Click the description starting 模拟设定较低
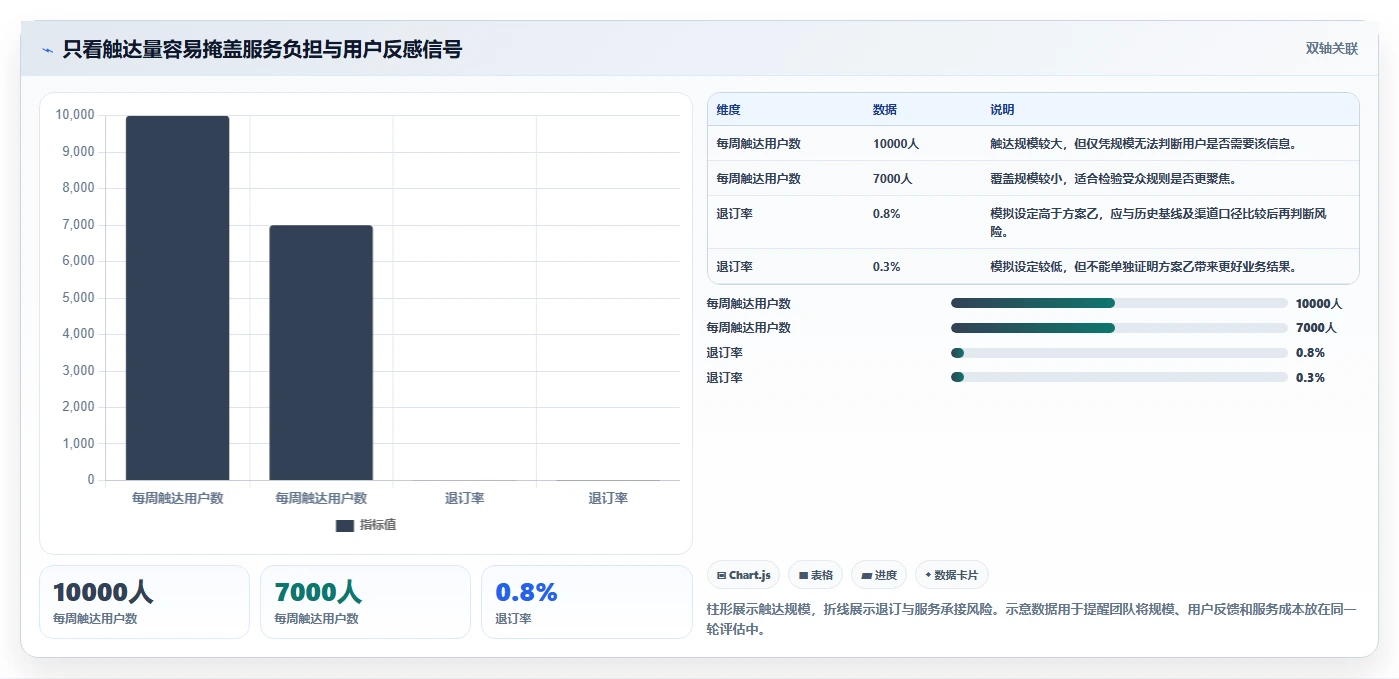This screenshot has width=1399, height=679. pos(1144,267)
